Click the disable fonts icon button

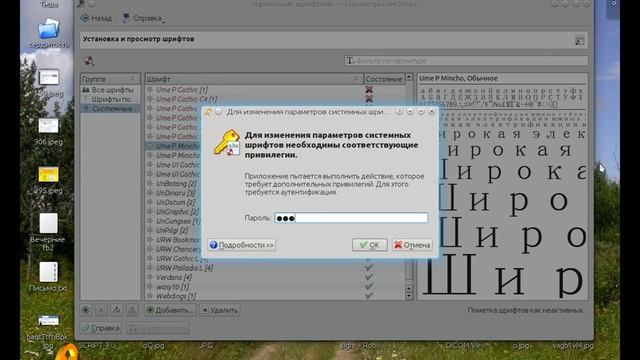tap(132, 310)
